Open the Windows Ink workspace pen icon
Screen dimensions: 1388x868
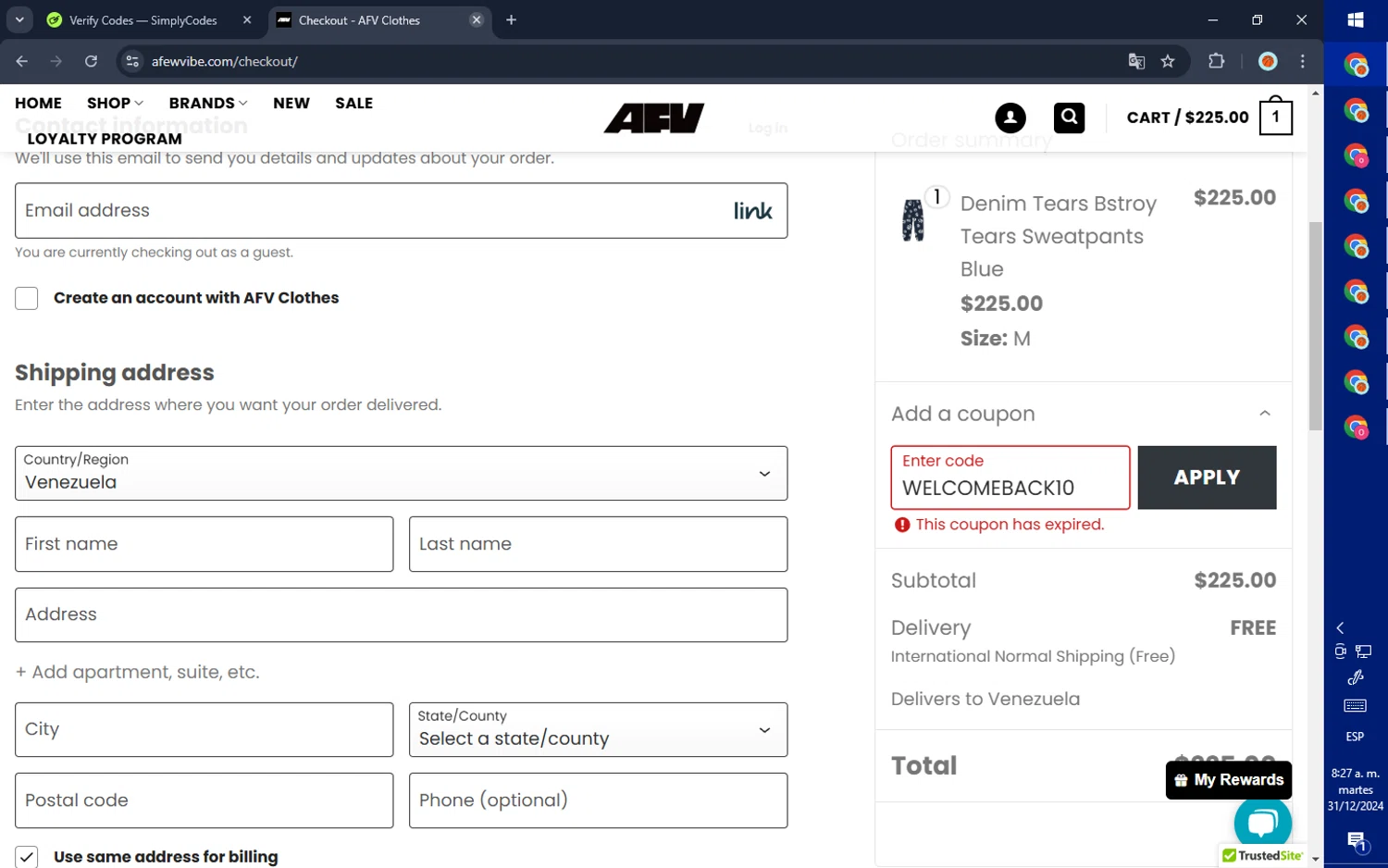coord(1355,677)
